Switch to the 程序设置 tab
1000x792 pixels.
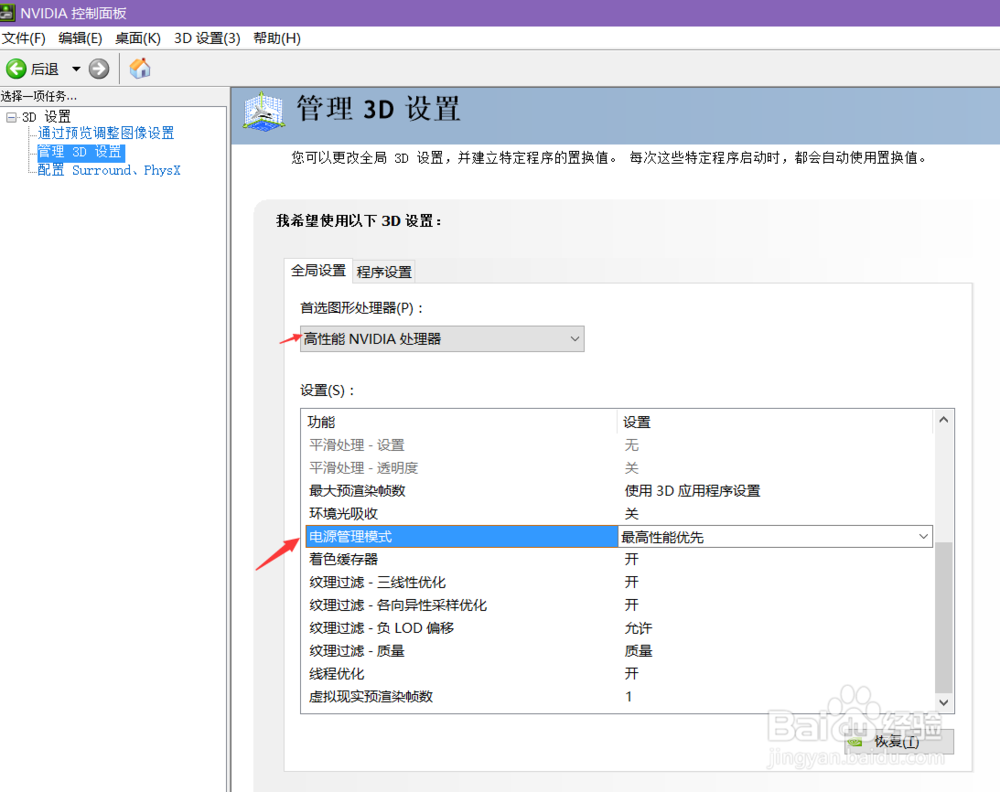point(383,271)
